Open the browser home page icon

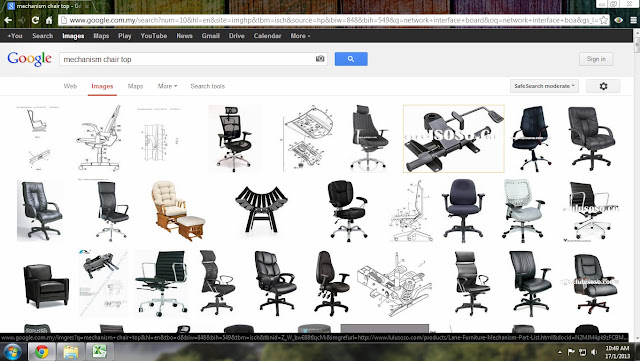(x=49, y=20)
